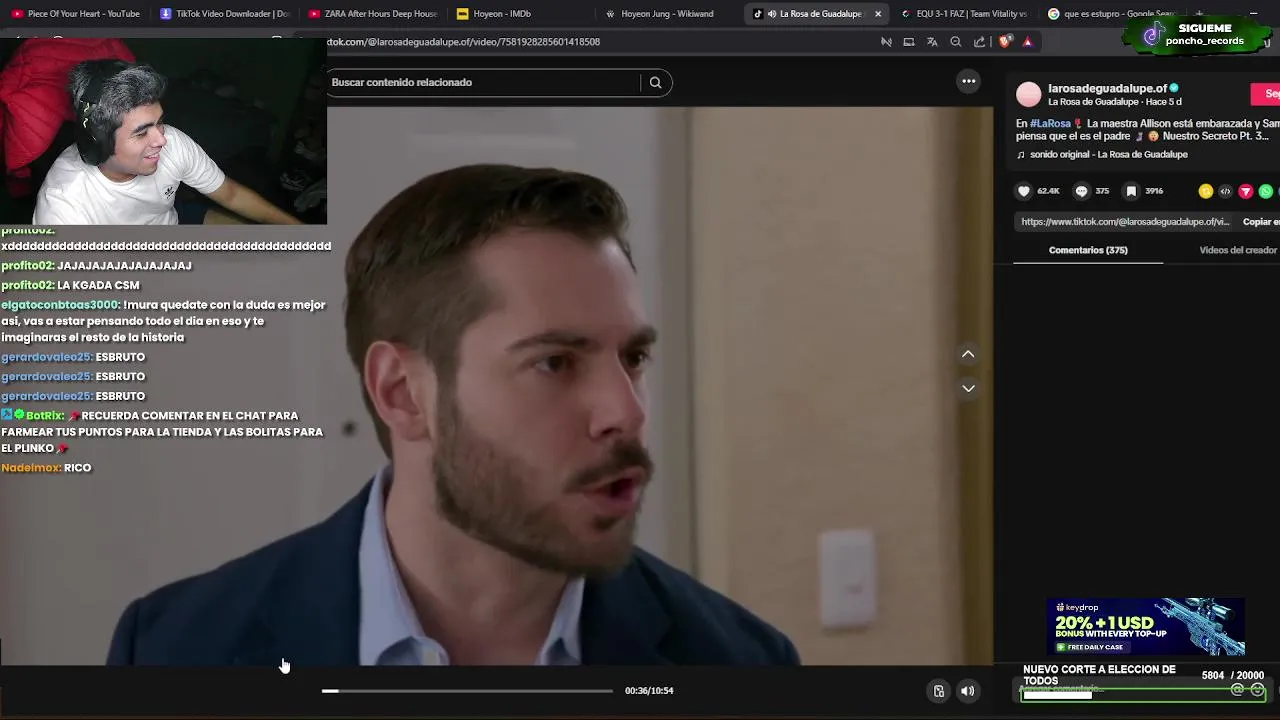The image size is (1280, 720).
Task: Open comments via speech bubble icon
Action: coord(1081,191)
